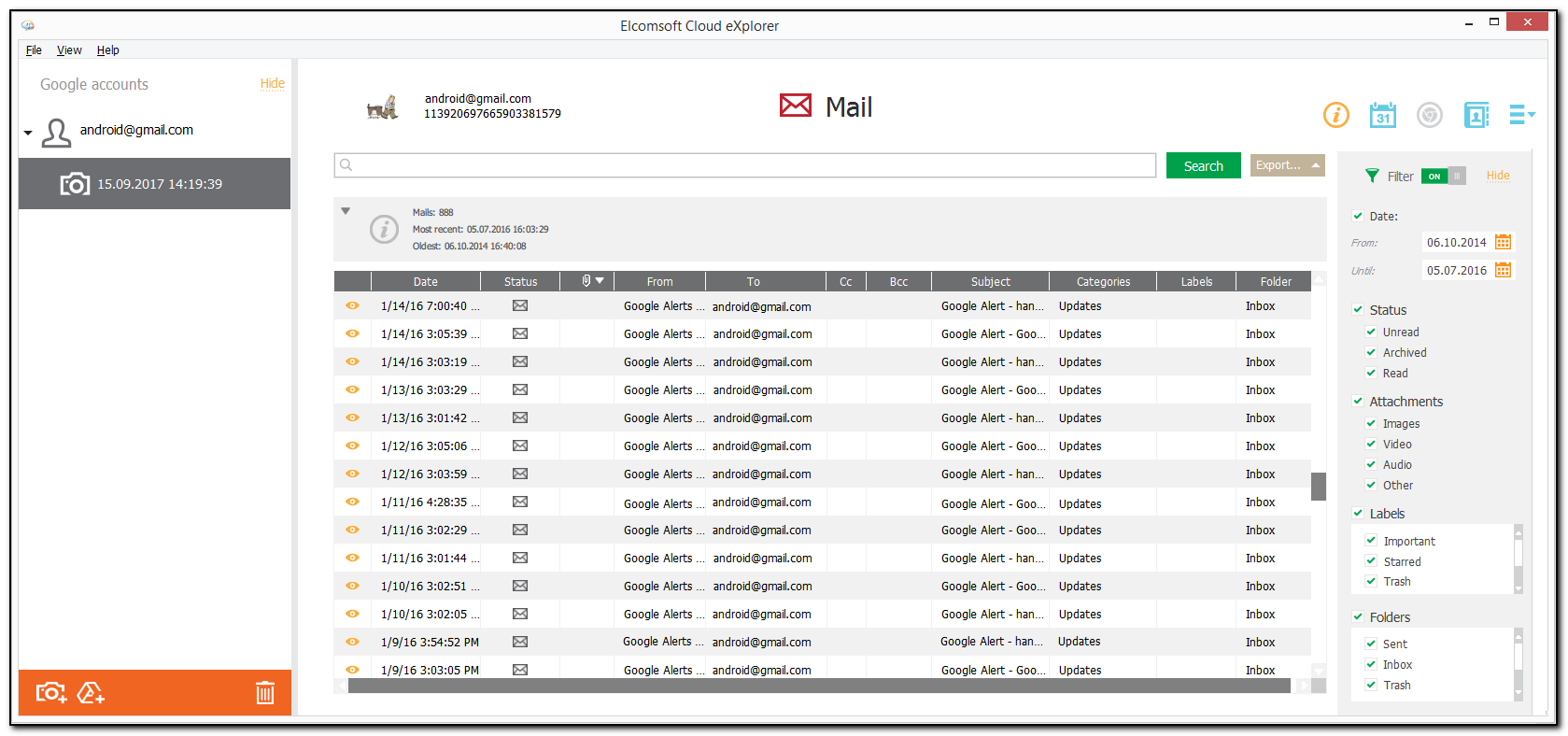Viewport: 1568px width, 736px height.
Task: Open the File menu
Action: click(x=34, y=50)
